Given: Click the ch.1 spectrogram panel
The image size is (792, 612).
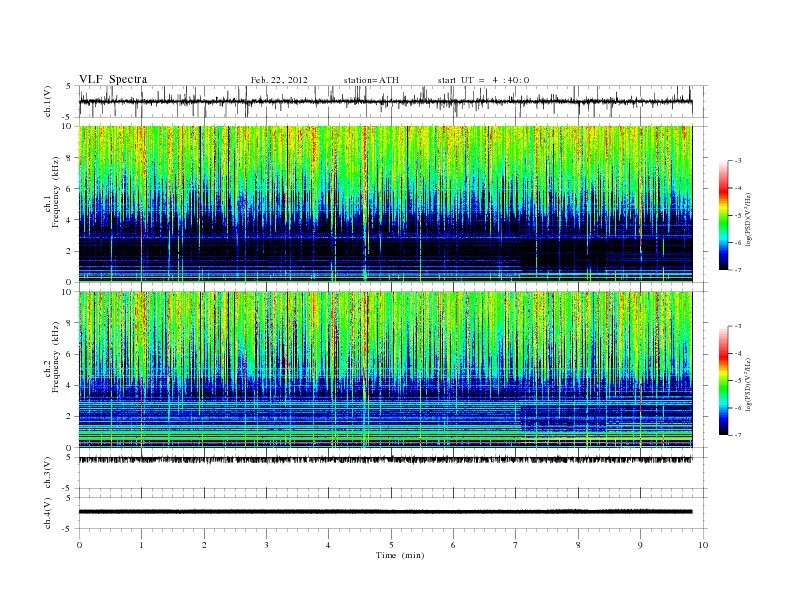Looking at the screenshot, I should 385,204.
